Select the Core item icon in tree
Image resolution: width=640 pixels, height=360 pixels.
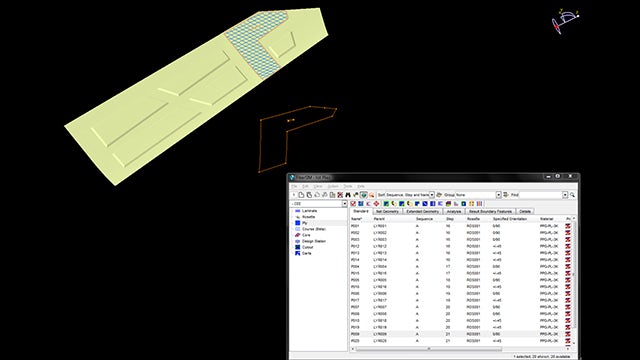298,235
